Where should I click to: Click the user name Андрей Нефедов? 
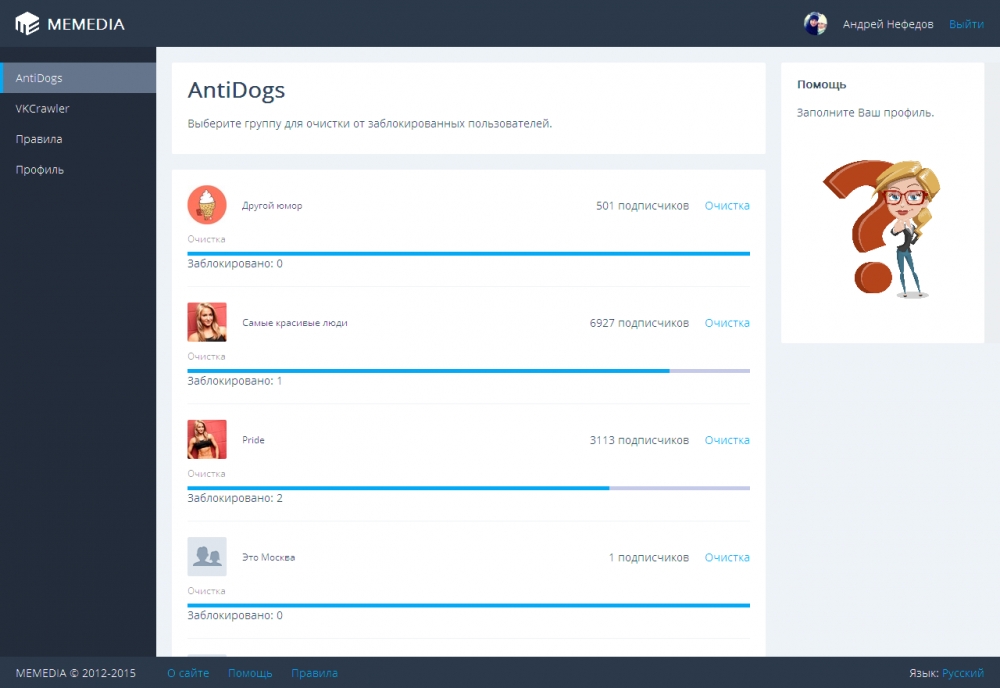(x=888, y=24)
